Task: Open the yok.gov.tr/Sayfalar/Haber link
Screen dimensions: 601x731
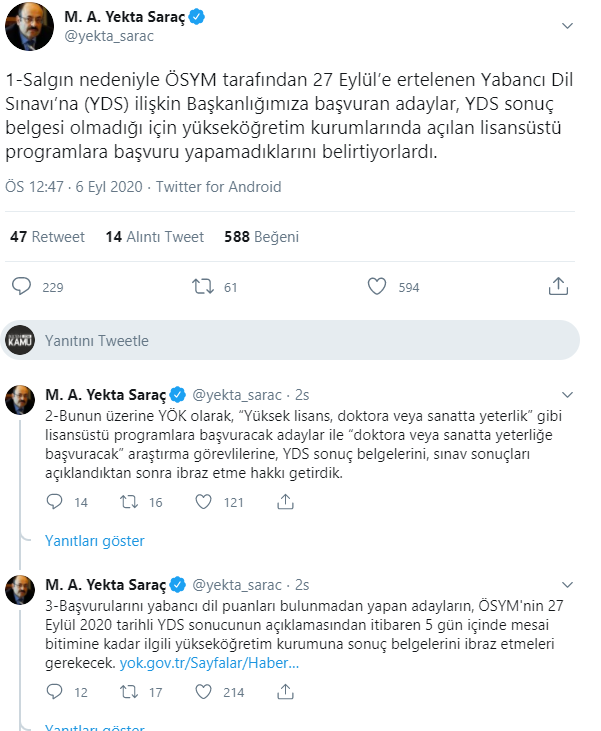Action: coord(209,663)
